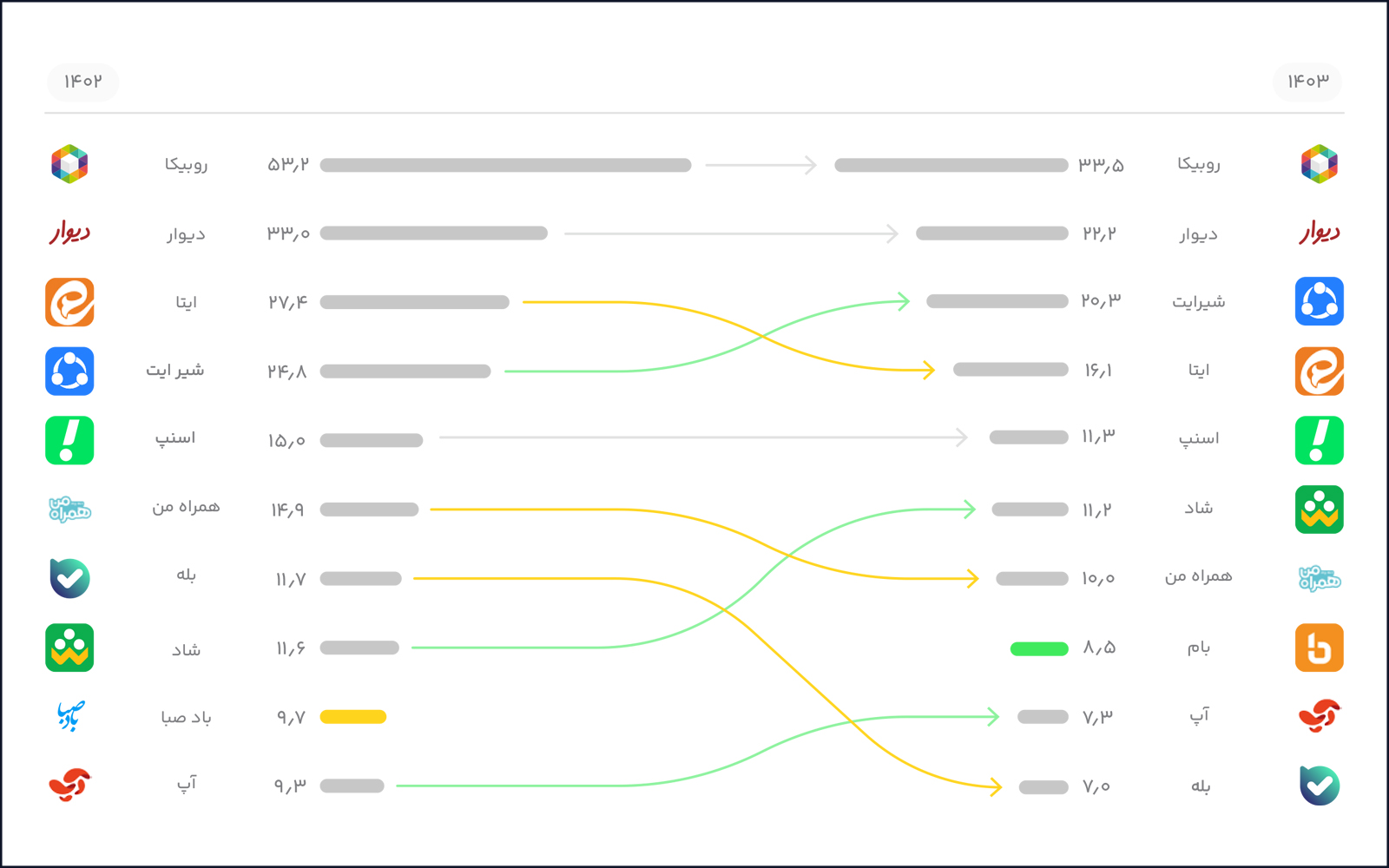Image resolution: width=1389 pixels, height=868 pixels.
Task: Click the دیوار text label on the left
Action: 186,234
